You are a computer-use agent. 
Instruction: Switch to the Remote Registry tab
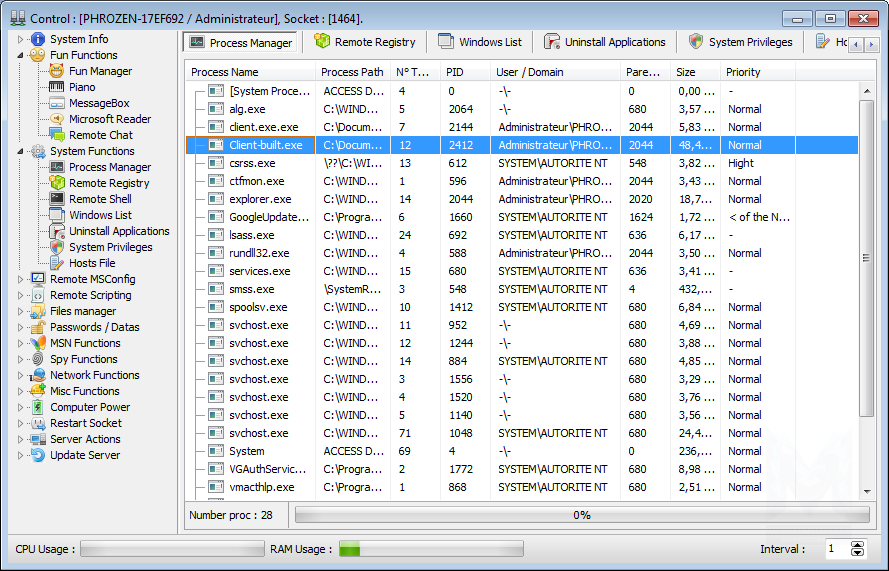(x=364, y=42)
